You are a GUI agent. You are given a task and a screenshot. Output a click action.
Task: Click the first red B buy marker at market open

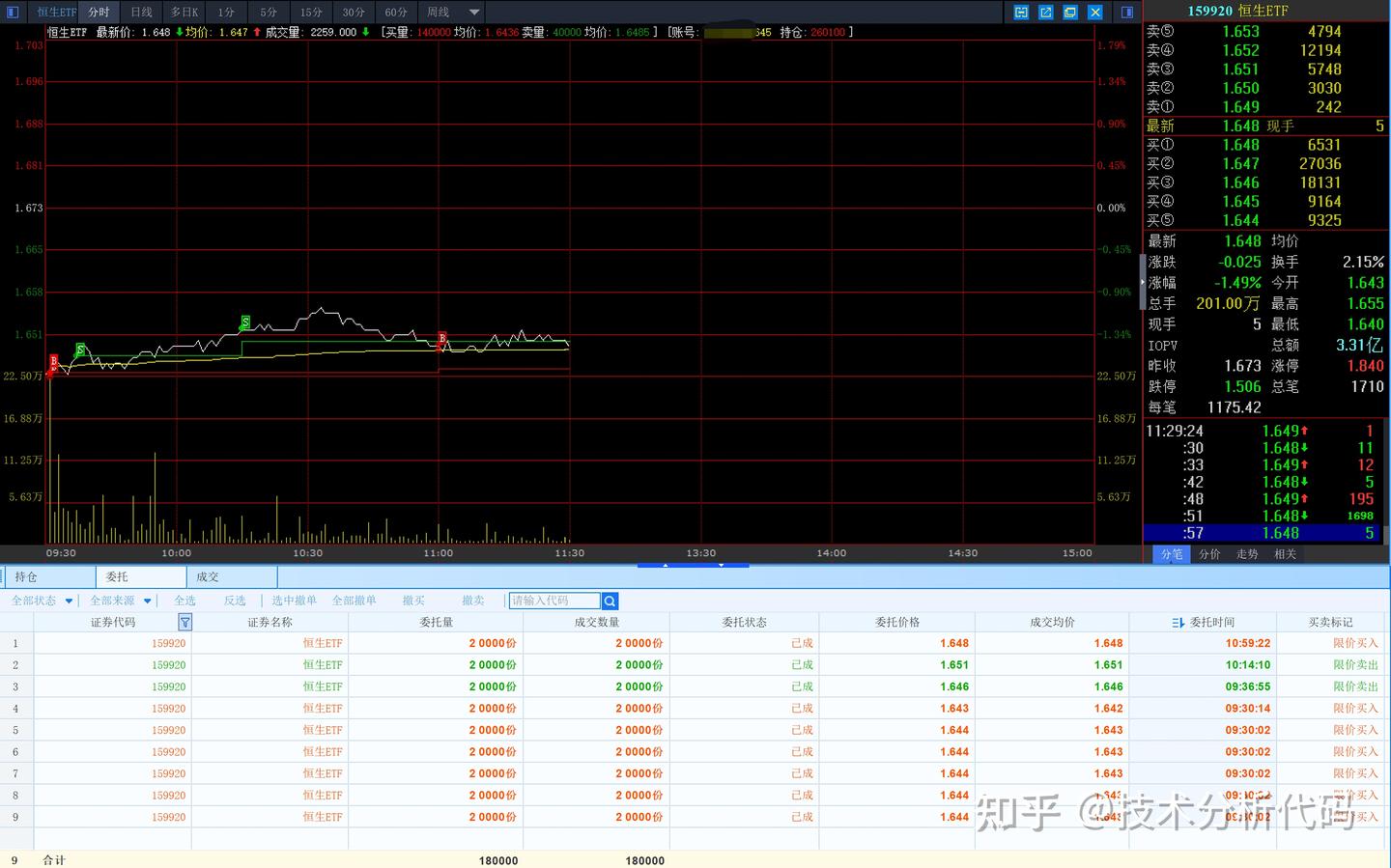pos(54,362)
